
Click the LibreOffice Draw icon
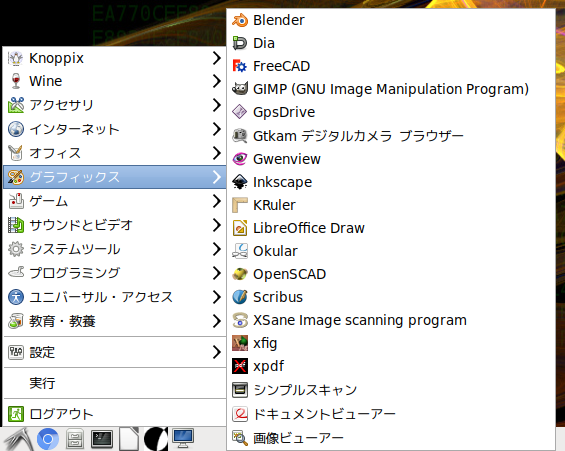pos(240,228)
